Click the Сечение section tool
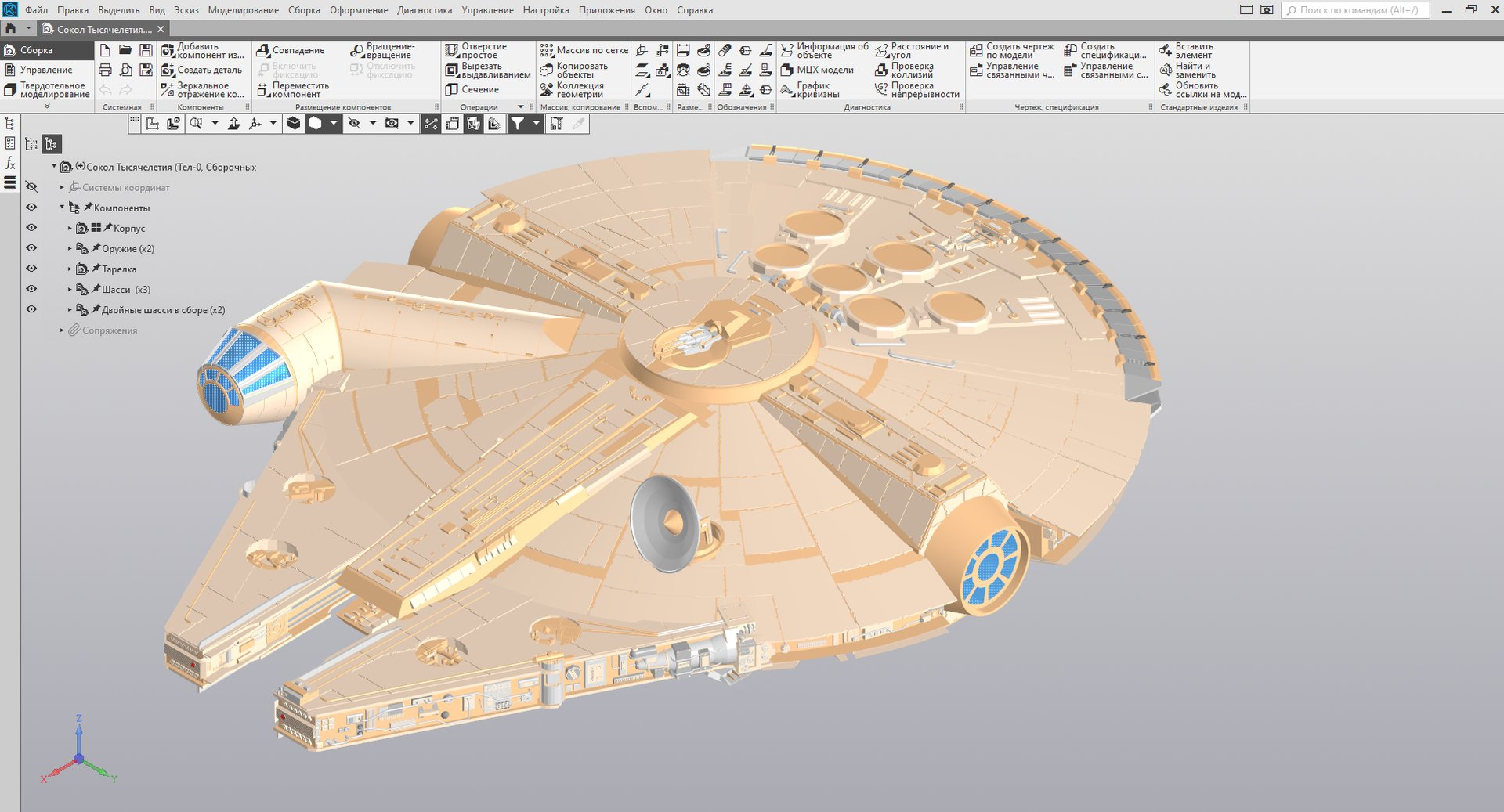The width and height of the screenshot is (1504, 812). coord(472,89)
